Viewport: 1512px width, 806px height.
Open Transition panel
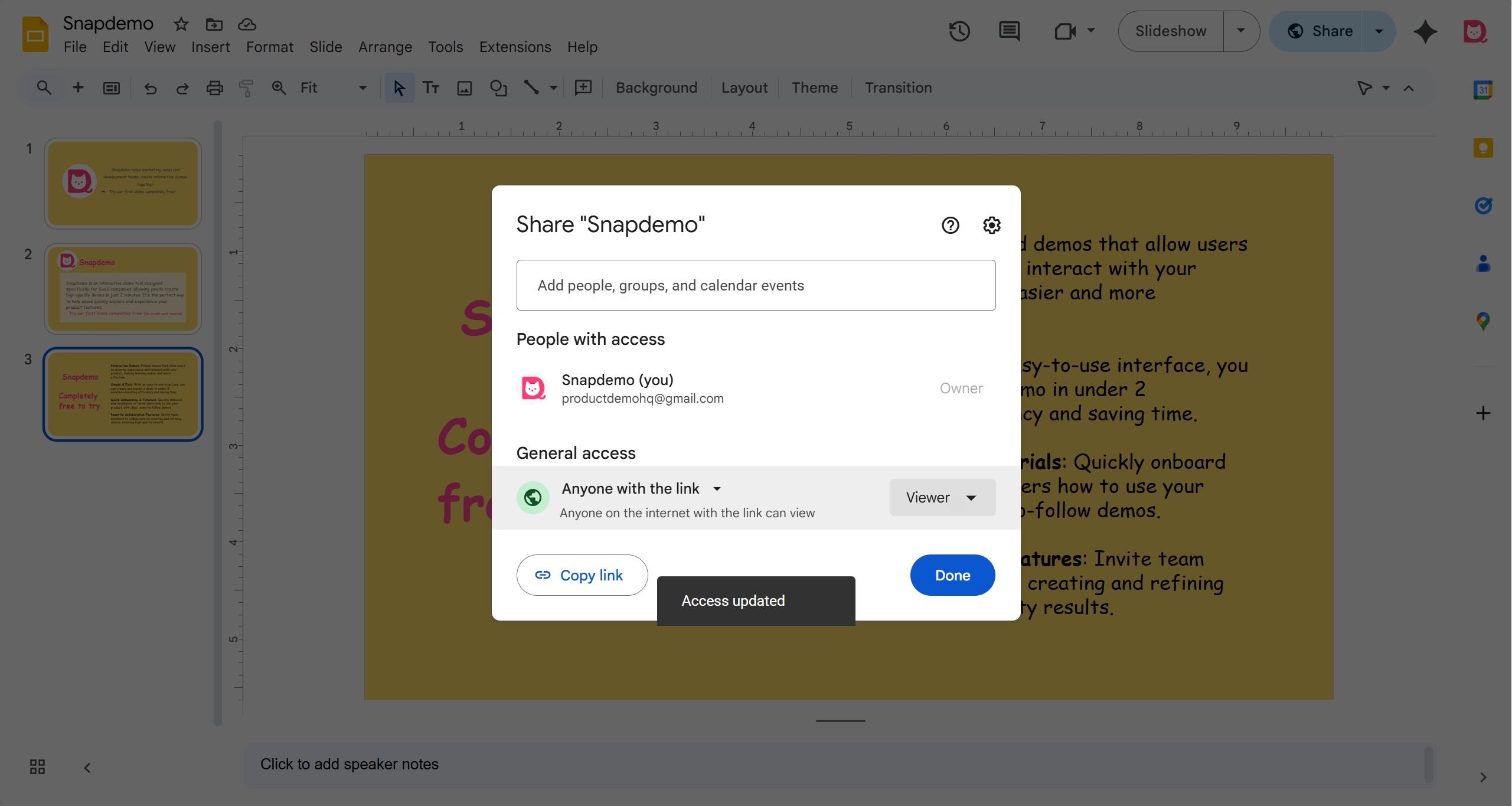pyautogui.click(x=898, y=88)
